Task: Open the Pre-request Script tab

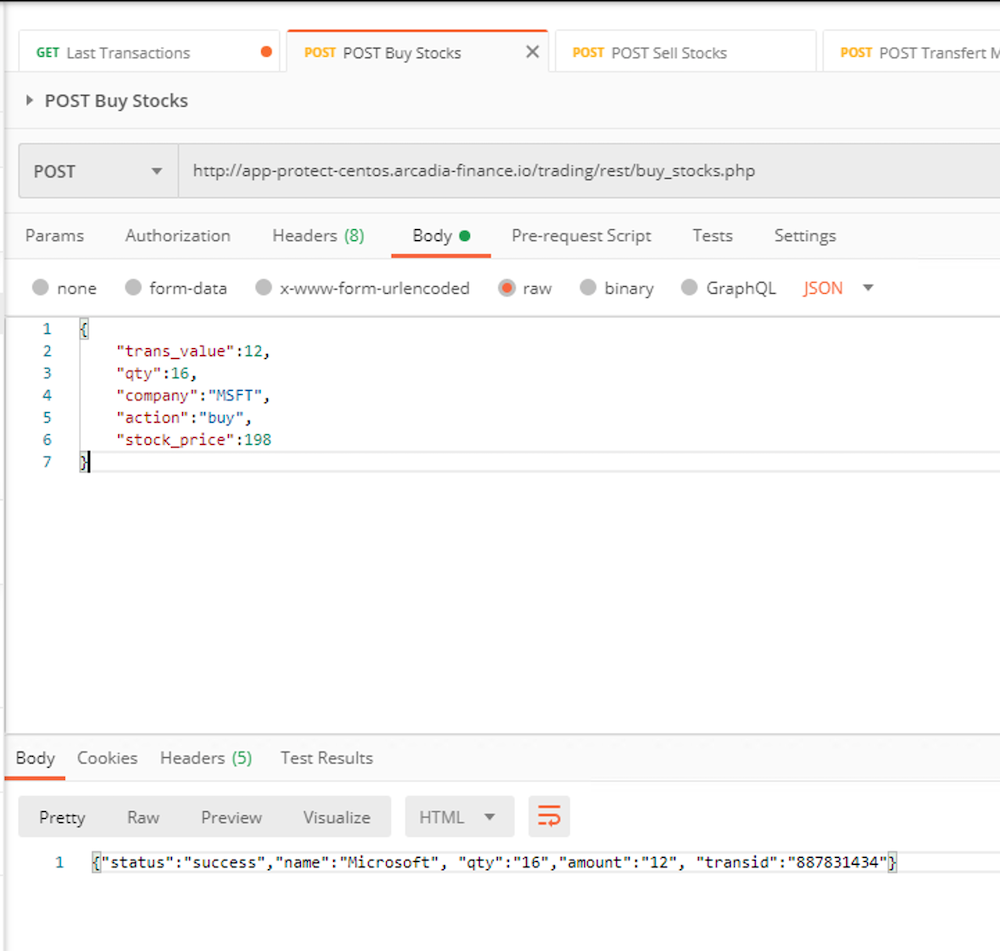Action: (581, 235)
